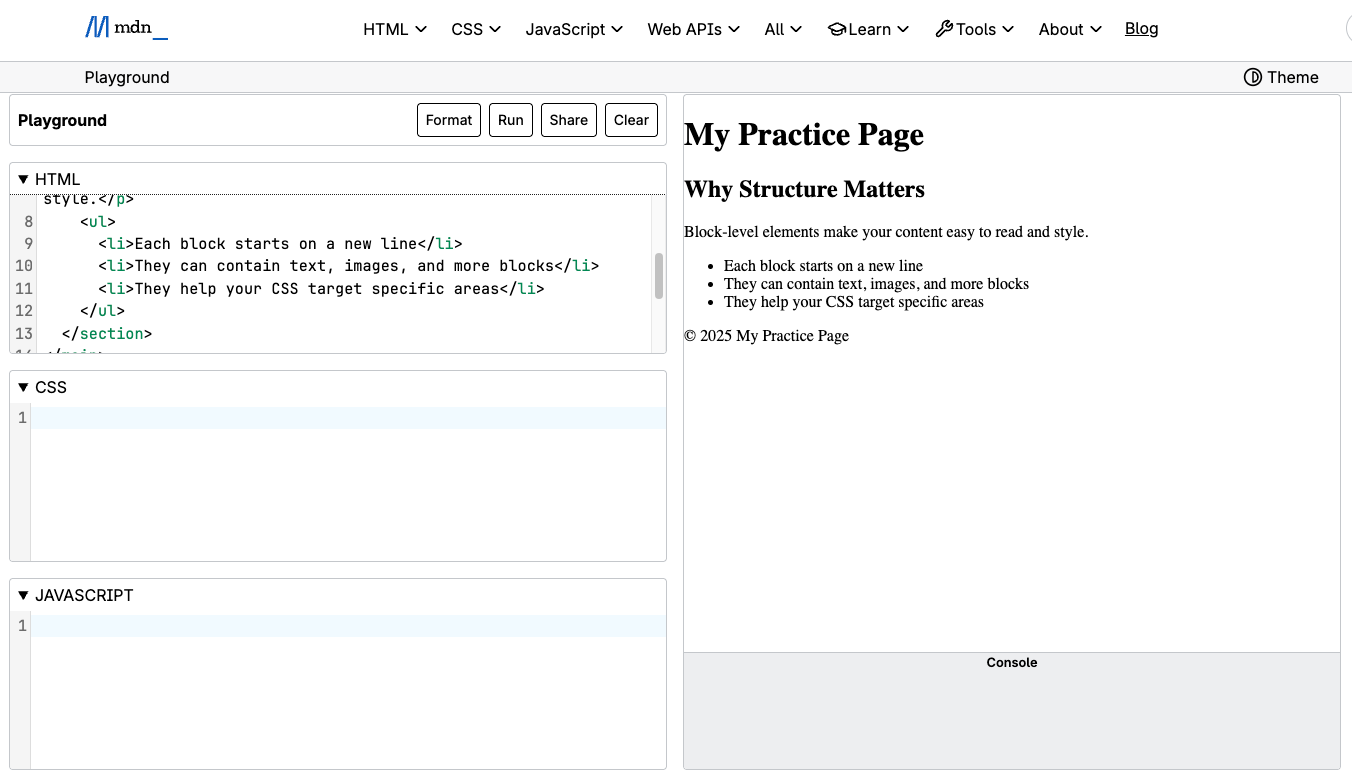The image size is (1352, 782).
Task: Clear the playground editors
Action: (x=632, y=120)
